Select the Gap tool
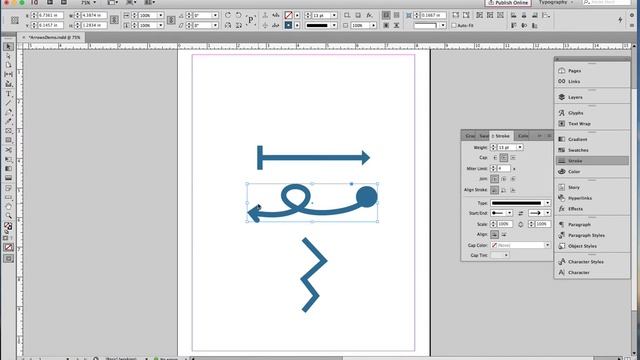 [x=8, y=74]
